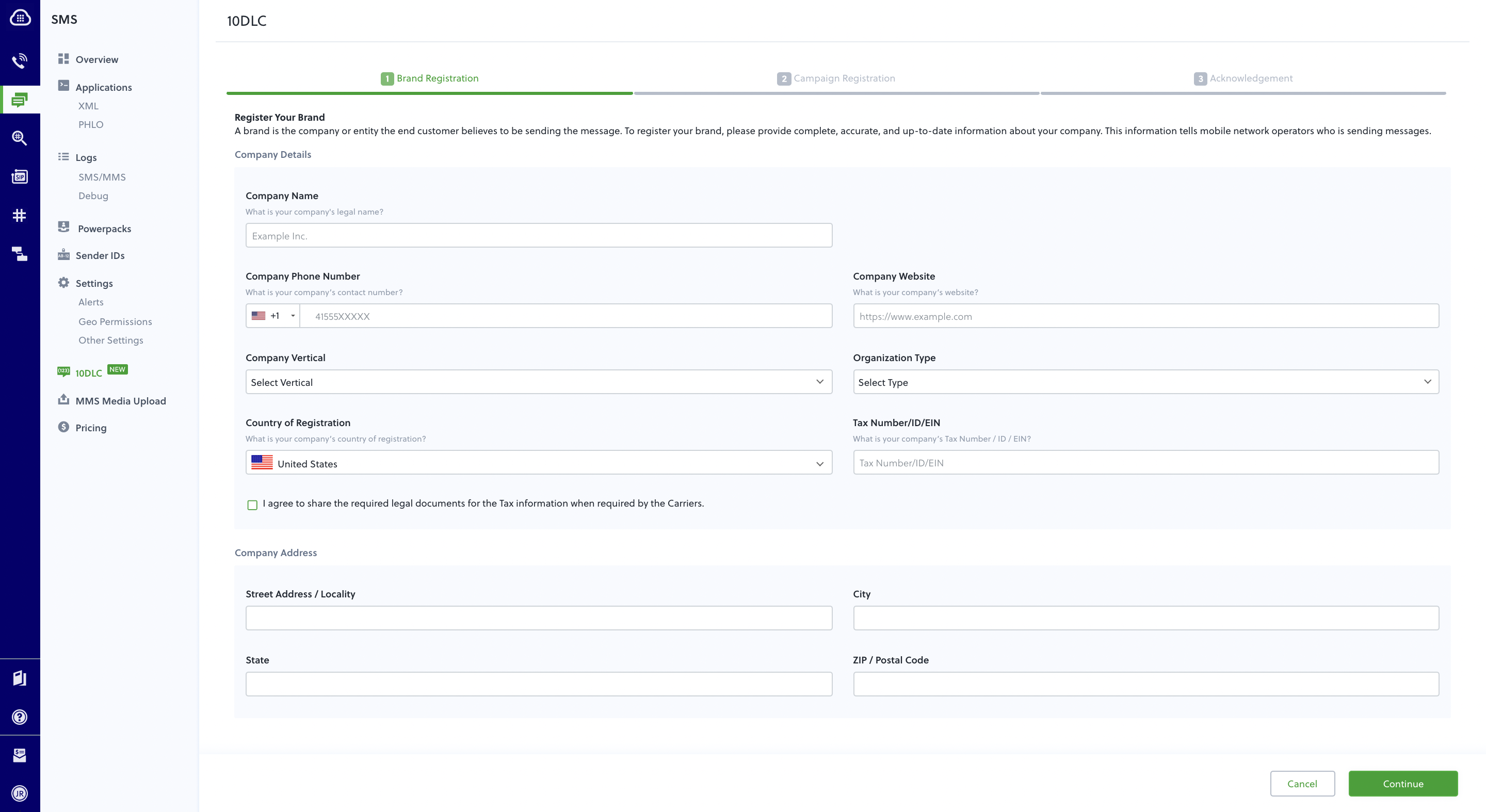Image resolution: width=1486 pixels, height=812 pixels.
Task: Click the Settings menu label
Action: tap(94, 283)
